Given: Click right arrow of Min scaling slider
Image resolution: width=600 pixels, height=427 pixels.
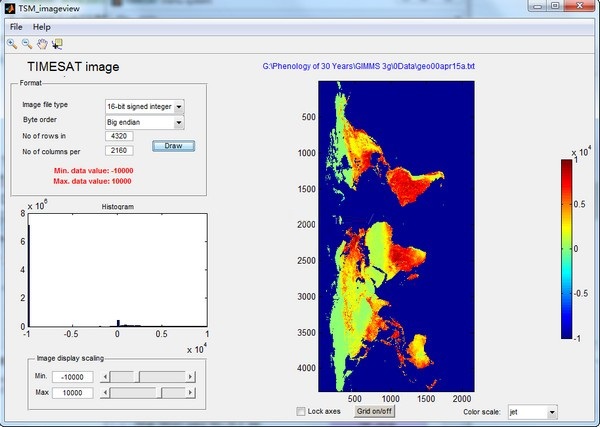Looking at the screenshot, I should (x=192, y=377).
